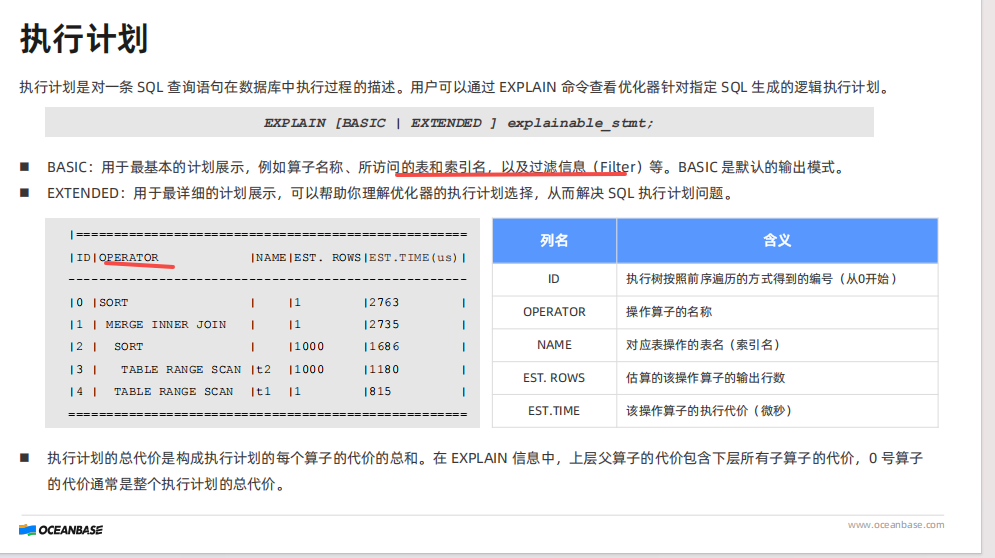Viewport: 995px width, 558px height.
Task: Click the EST.TIME cell in the right table
Action: 554,411
